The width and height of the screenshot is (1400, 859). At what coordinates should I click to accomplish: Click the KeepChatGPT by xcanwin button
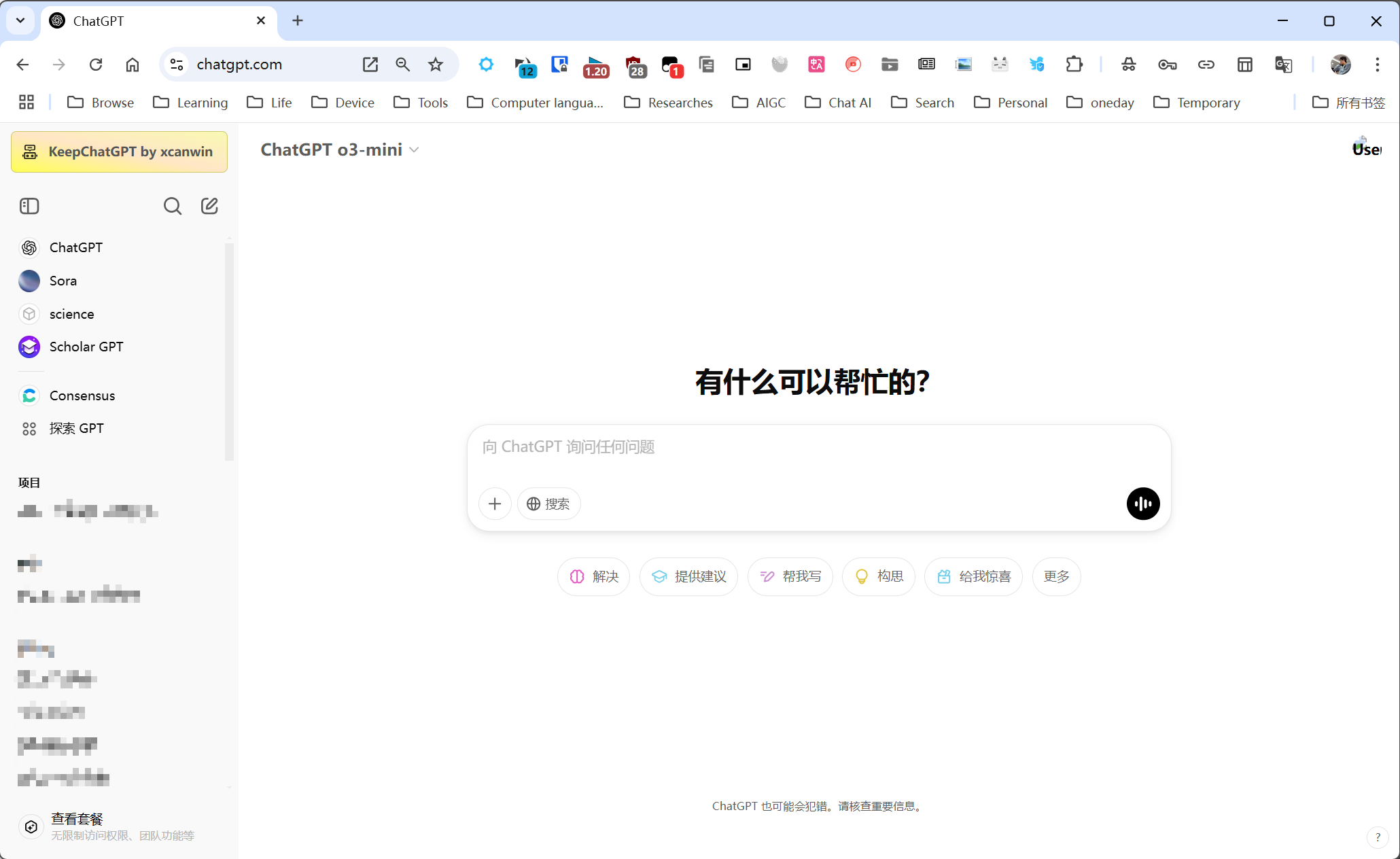click(119, 152)
